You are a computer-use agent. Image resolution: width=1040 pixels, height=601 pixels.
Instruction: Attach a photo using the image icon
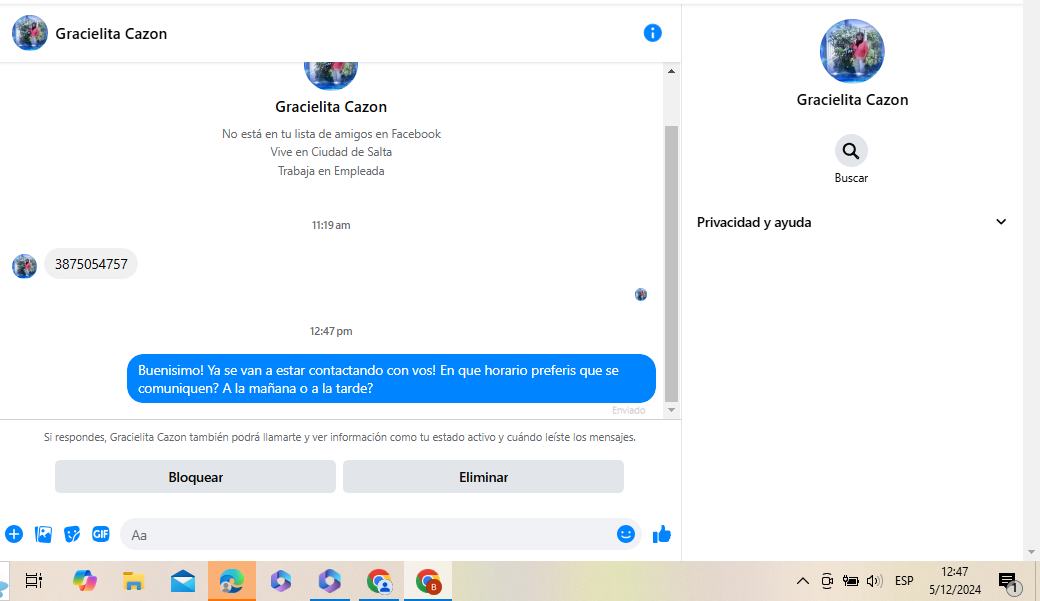(43, 534)
